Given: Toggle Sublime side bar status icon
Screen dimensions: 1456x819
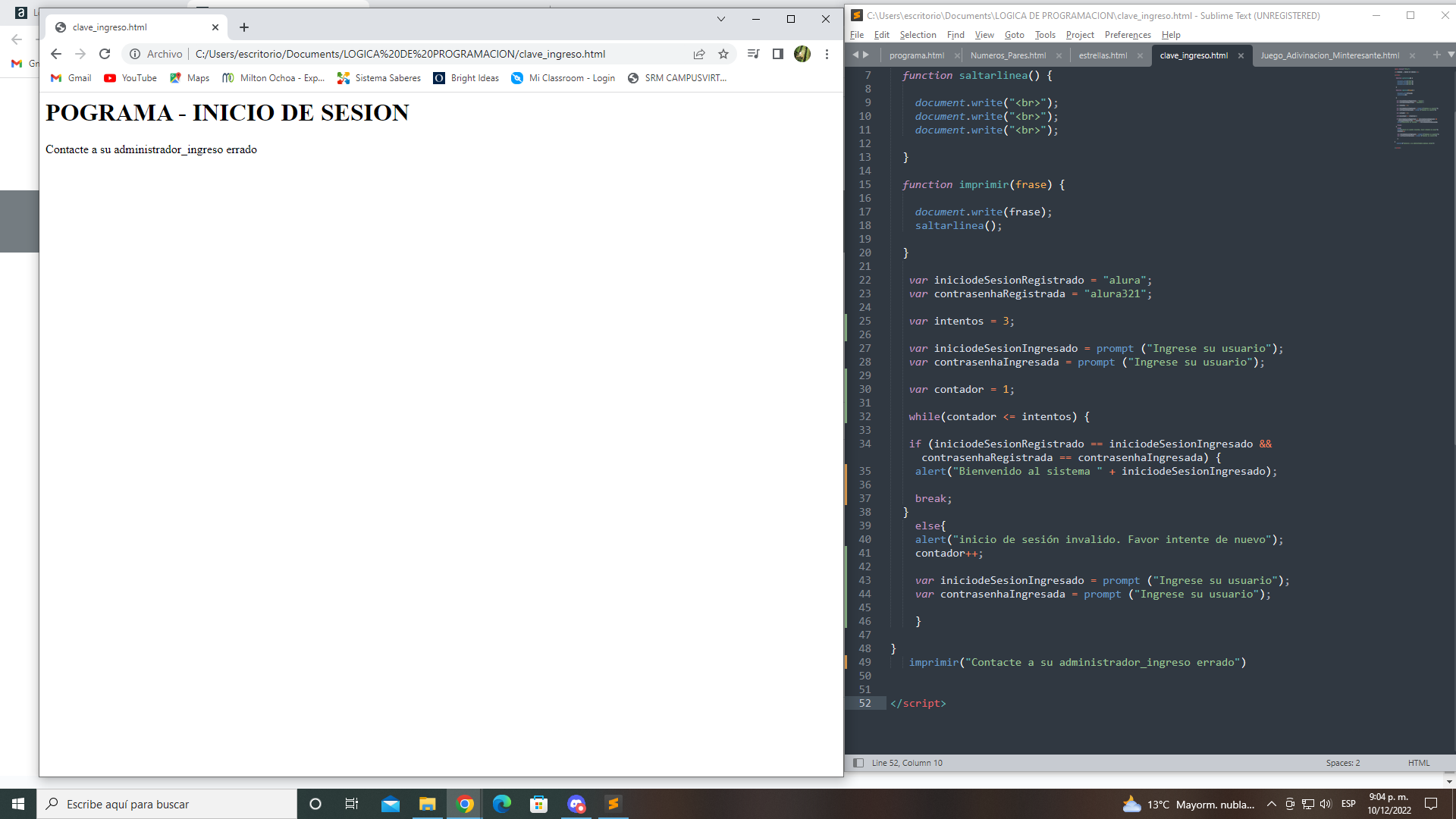Looking at the screenshot, I should coord(858,763).
